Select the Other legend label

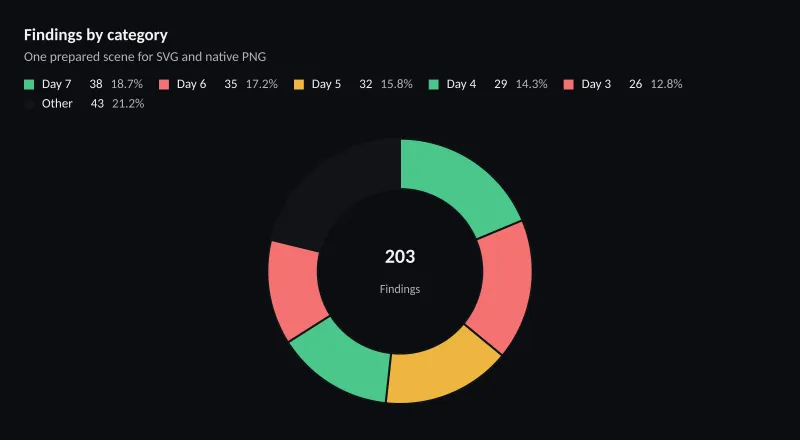(57, 104)
